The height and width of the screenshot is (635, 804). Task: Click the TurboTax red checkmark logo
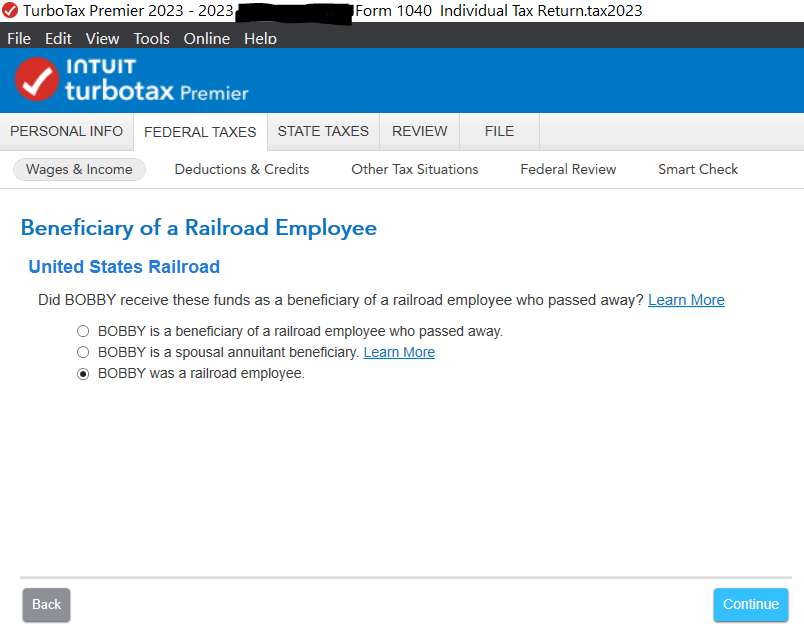pyautogui.click(x=38, y=80)
